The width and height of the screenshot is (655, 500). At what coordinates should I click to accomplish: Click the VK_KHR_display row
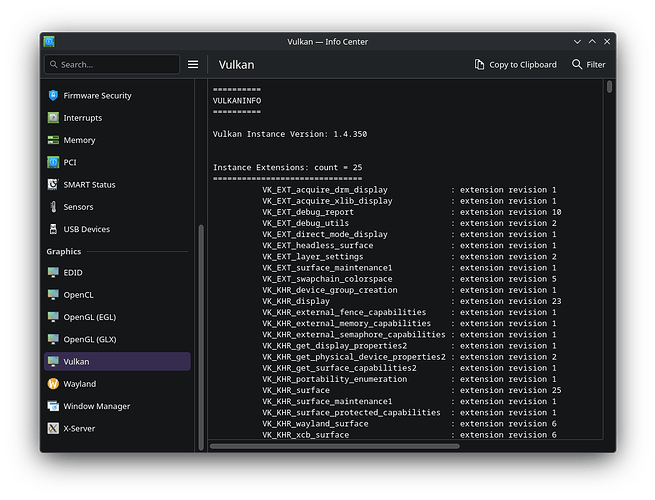(412, 301)
